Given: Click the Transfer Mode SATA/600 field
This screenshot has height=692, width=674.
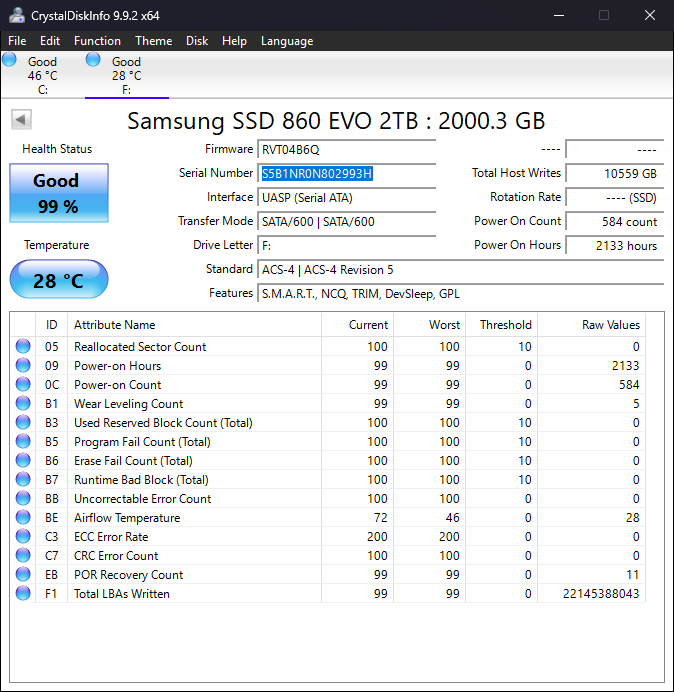Looking at the screenshot, I should tap(346, 222).
